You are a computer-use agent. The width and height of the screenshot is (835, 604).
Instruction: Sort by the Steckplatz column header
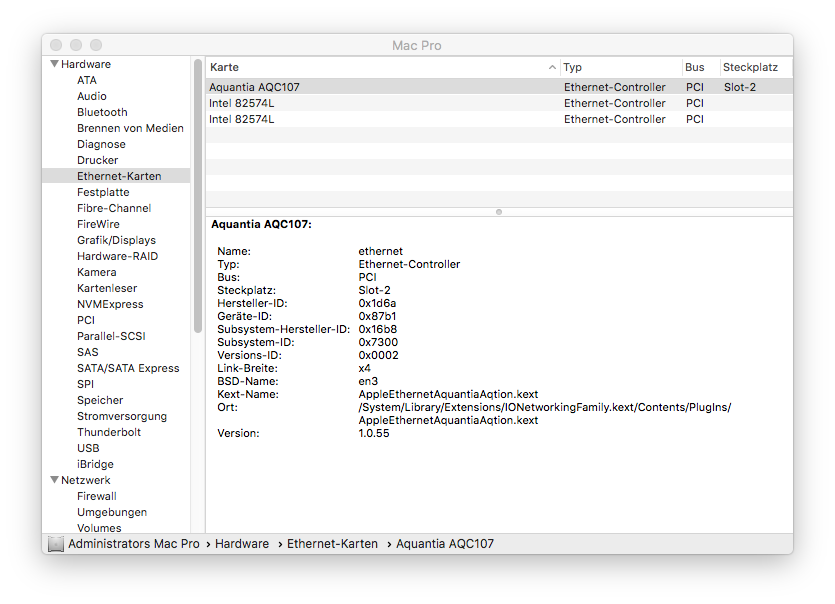pos(756,67)
